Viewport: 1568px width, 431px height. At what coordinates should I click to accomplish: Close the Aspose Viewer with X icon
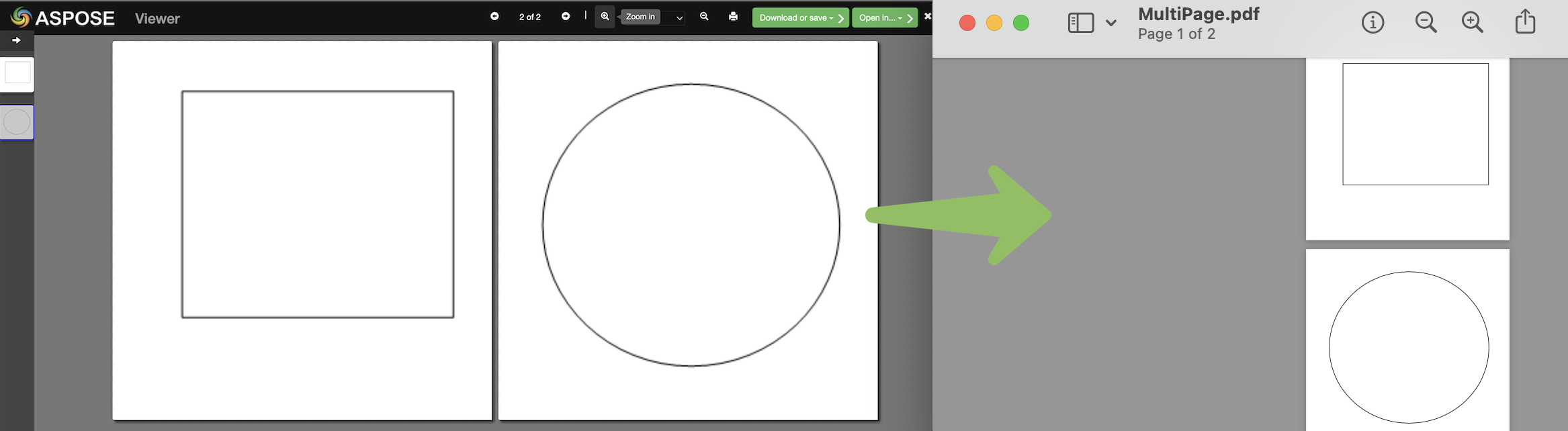coord(928,17)
